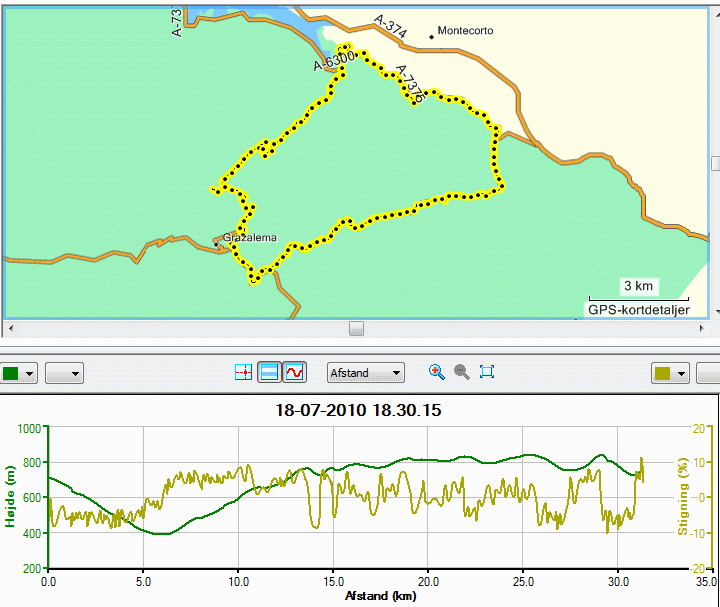
Task: Open the blank dropdown beside olive swatch
Action: point(708,373)
